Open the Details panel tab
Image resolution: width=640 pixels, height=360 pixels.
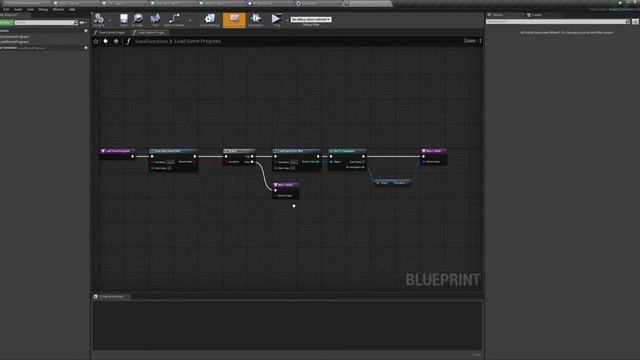click(498, 15)
